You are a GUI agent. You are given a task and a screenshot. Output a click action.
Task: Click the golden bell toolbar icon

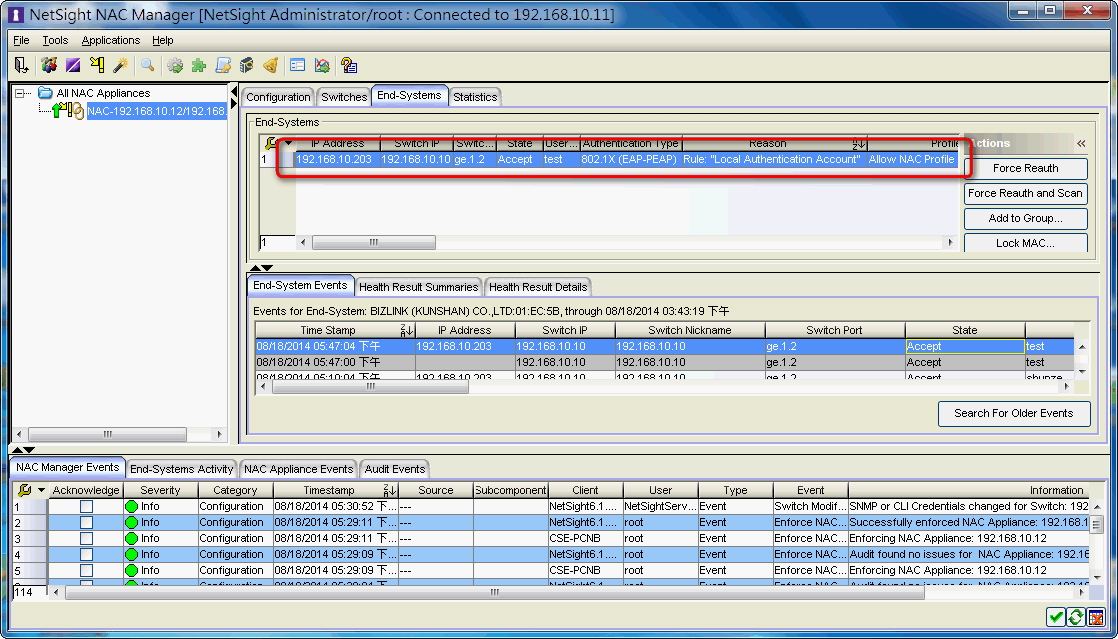270,65
